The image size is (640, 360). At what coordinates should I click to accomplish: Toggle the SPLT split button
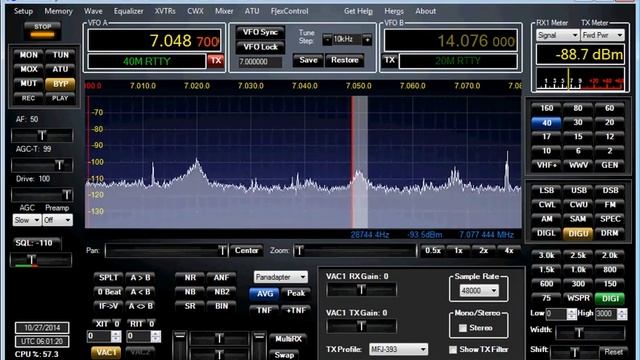(x=108, y=278)
